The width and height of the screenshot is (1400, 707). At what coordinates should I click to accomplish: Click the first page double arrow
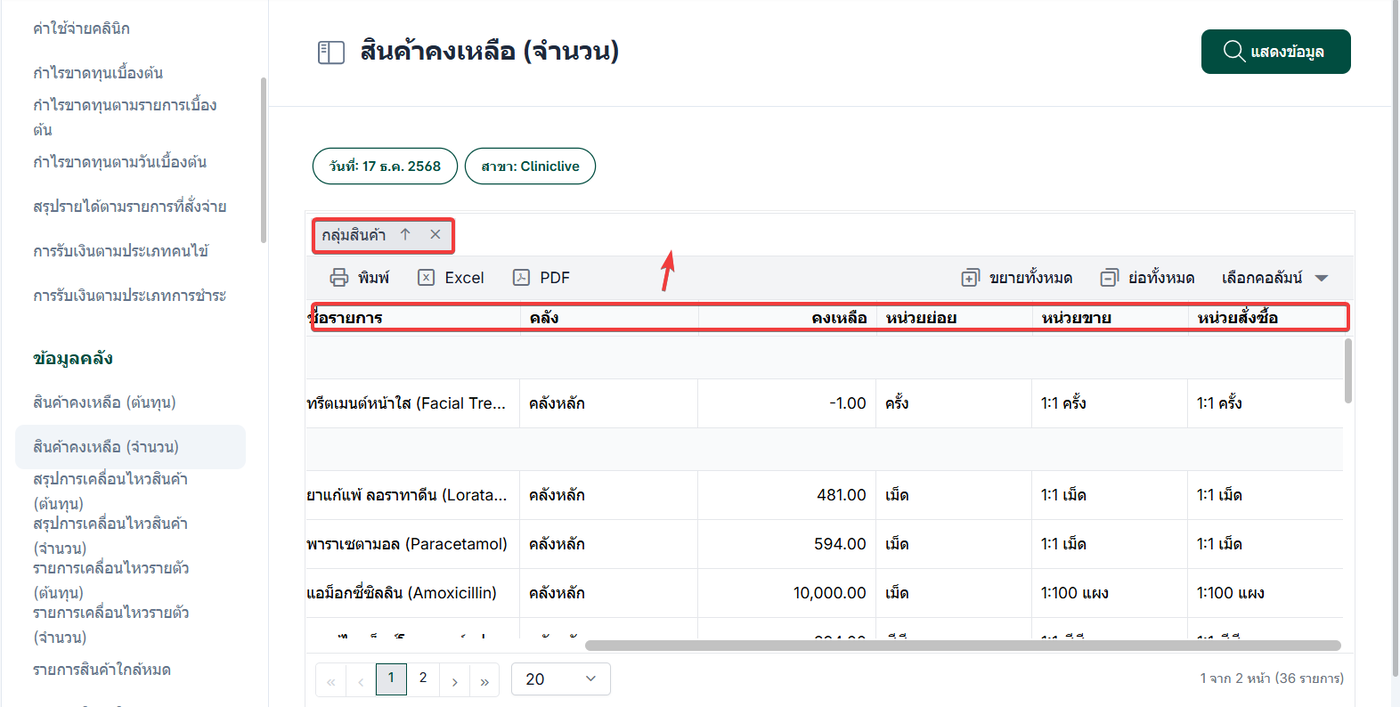[330, 680]
